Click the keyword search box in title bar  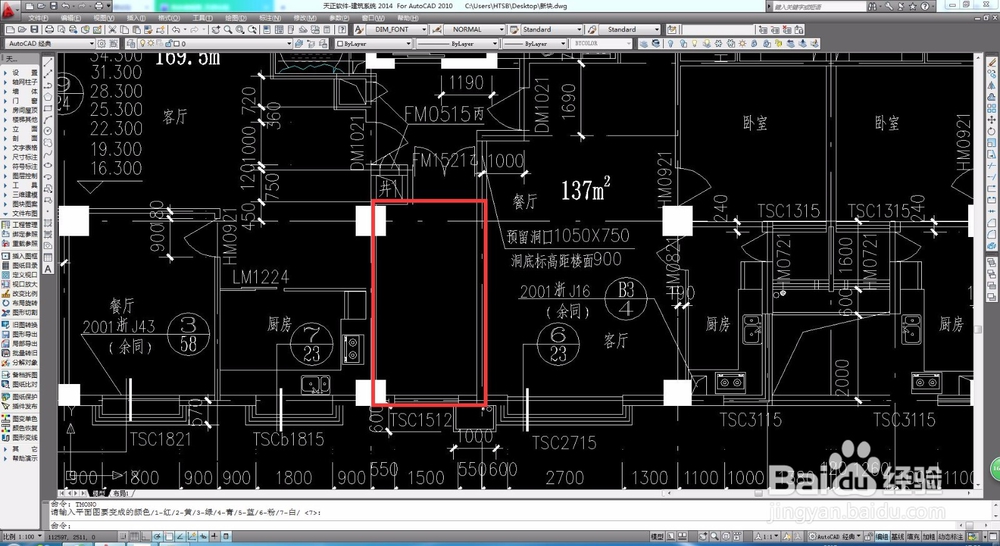coord(819,6)
